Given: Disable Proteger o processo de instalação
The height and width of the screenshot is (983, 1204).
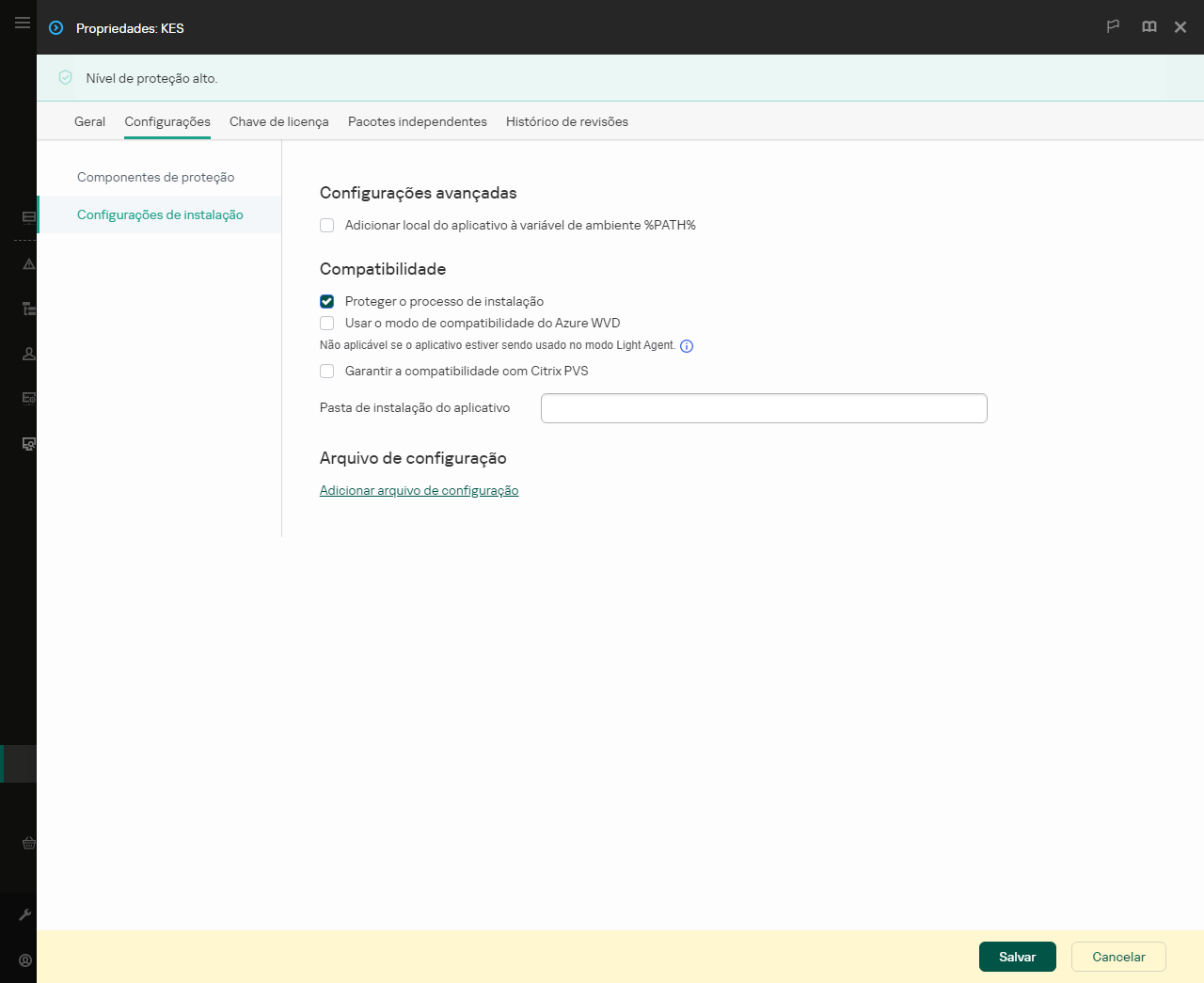Looking at the screenshot, I should coord(326,301).
